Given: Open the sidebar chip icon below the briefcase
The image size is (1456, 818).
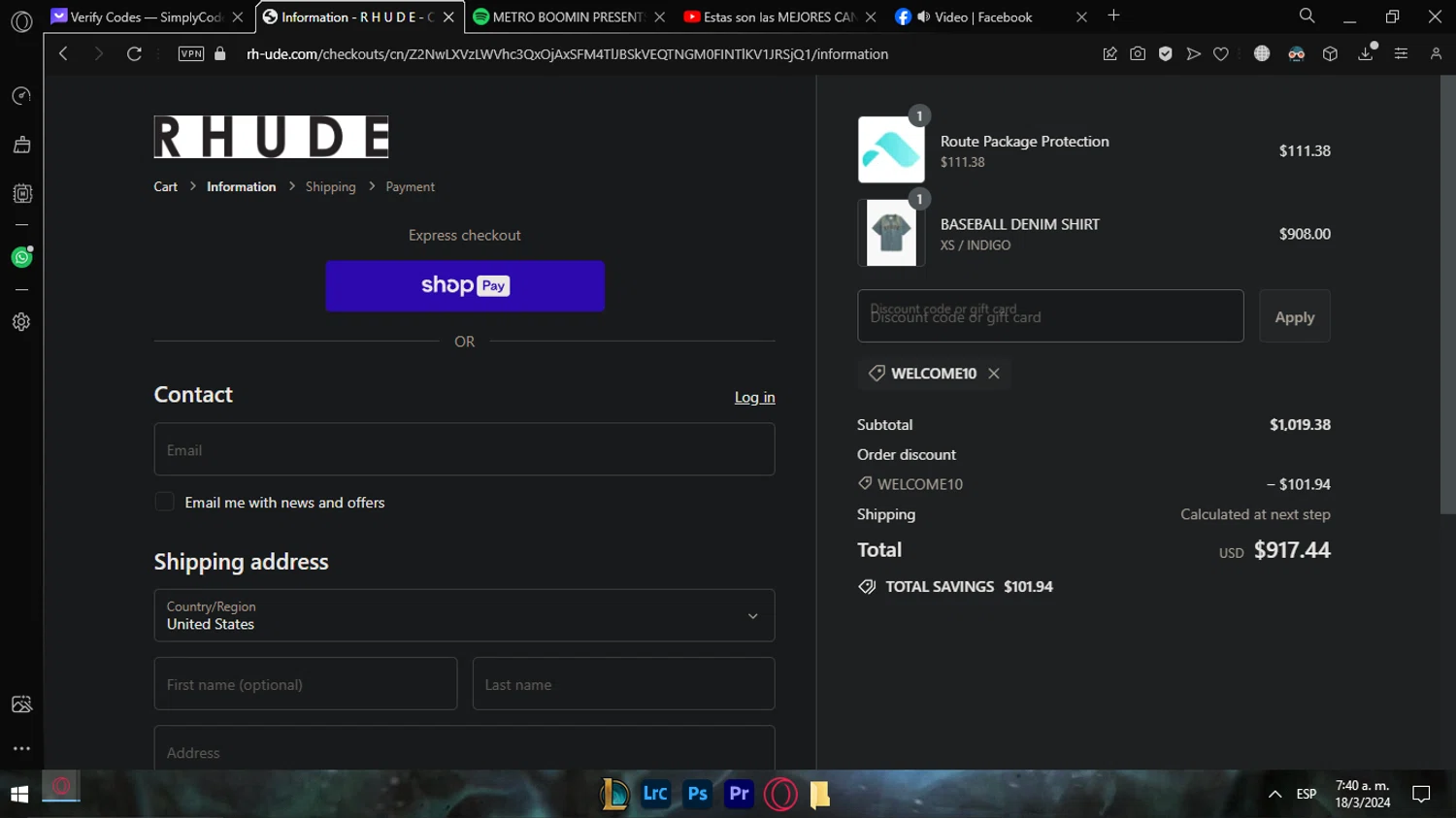Looking at the screenshot, I should point(21,193).
